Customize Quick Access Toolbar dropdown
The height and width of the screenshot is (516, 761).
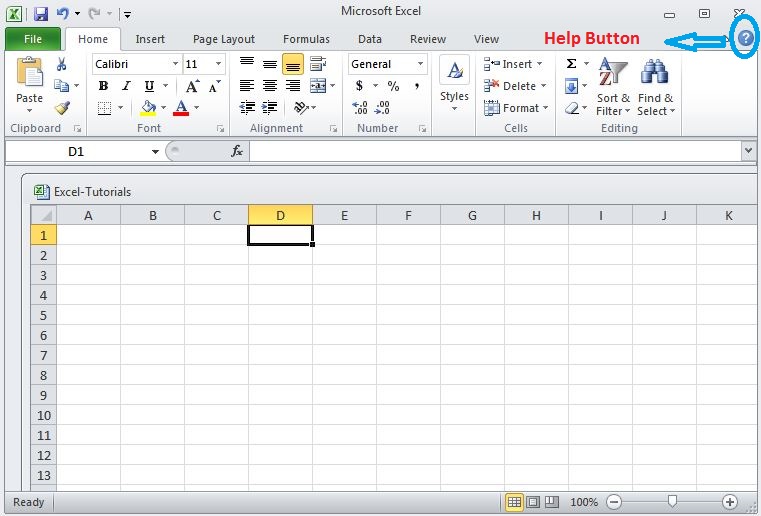127,15
